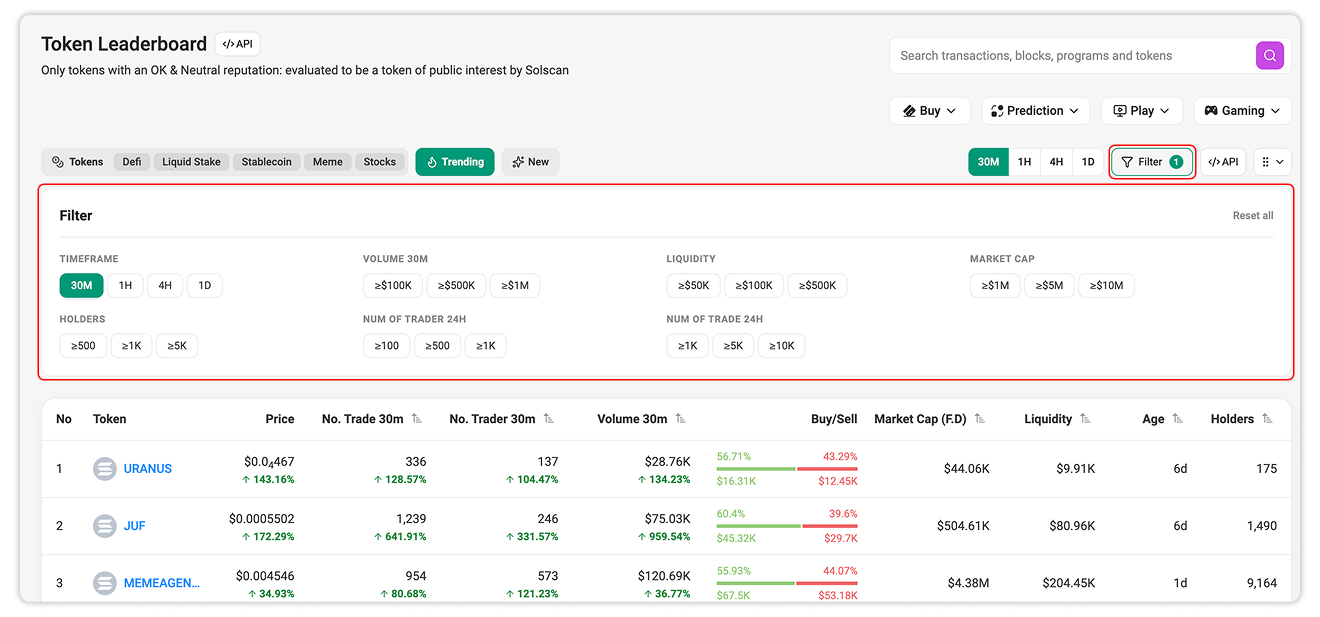Toggle the Filter panel button
This screenshot has width=1320, height=617.
[1152, 162]
